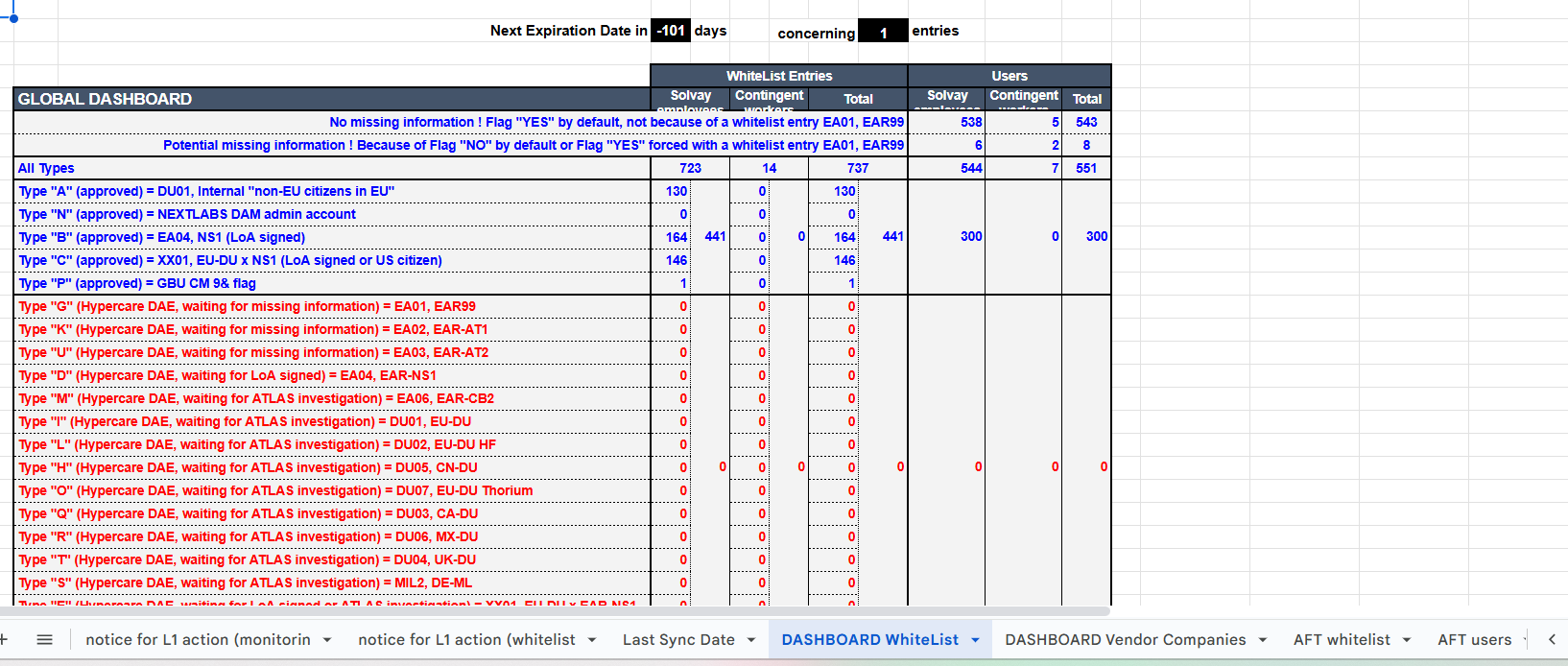This screenshot has height=666, width=1568.
Task: Open the notice for L1 action (whitelist tab
Action: [x=466, y=640]
